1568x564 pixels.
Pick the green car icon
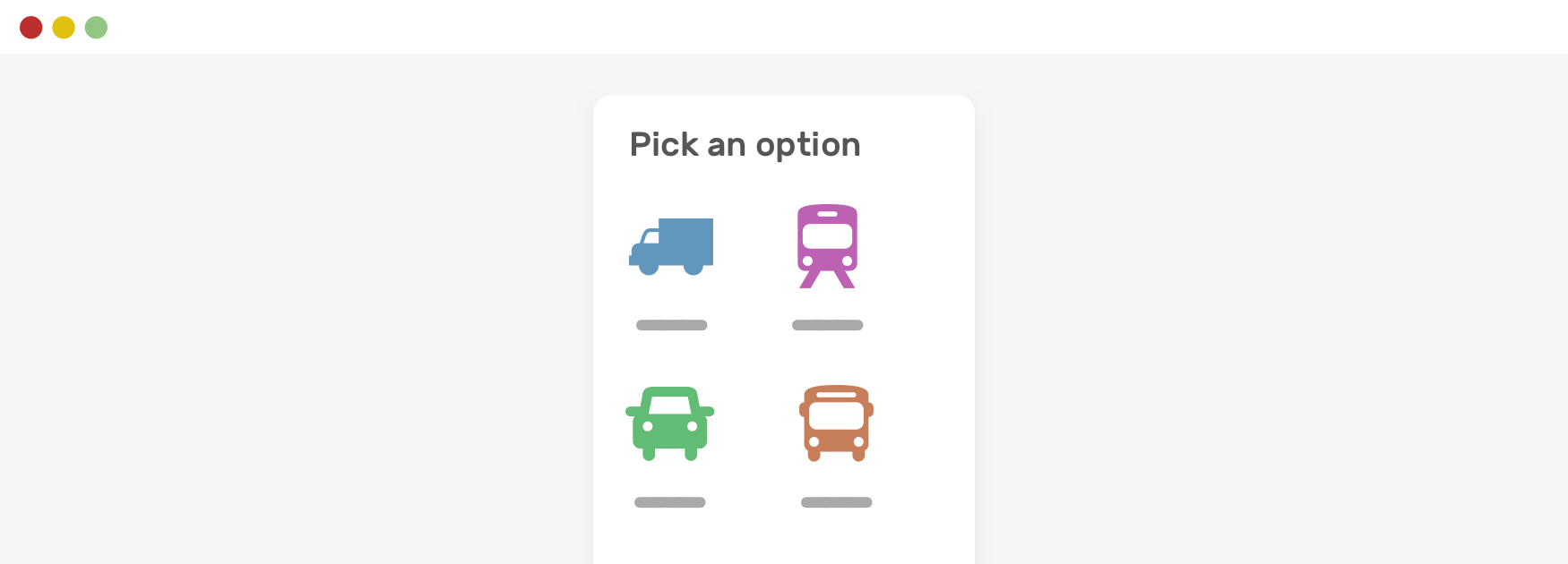[670, 423]
